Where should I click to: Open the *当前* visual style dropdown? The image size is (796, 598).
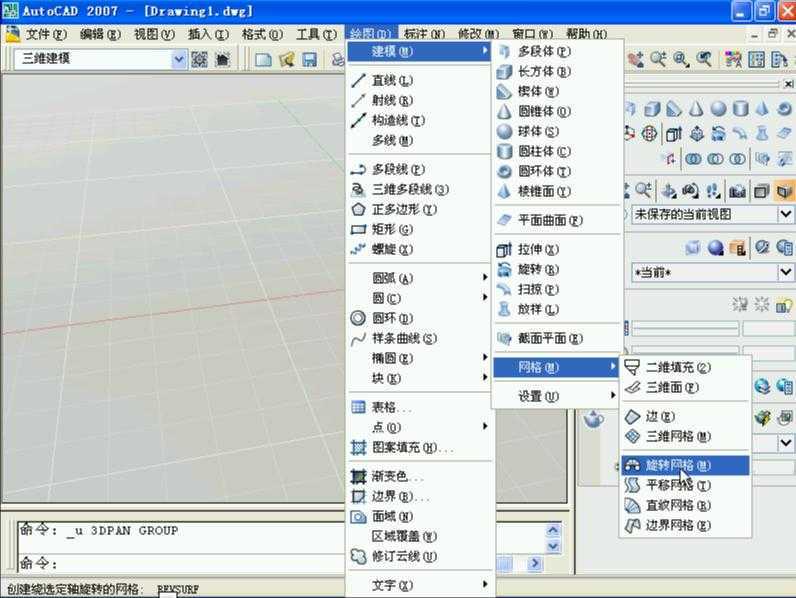point(785,273)
